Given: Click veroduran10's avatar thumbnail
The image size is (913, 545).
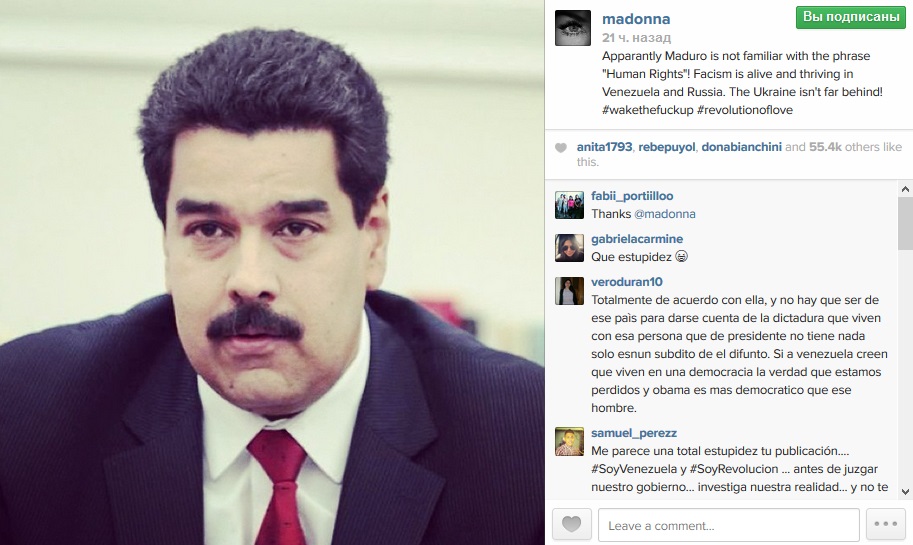Looking at the screenshot, I should click(x=569, y=291).
